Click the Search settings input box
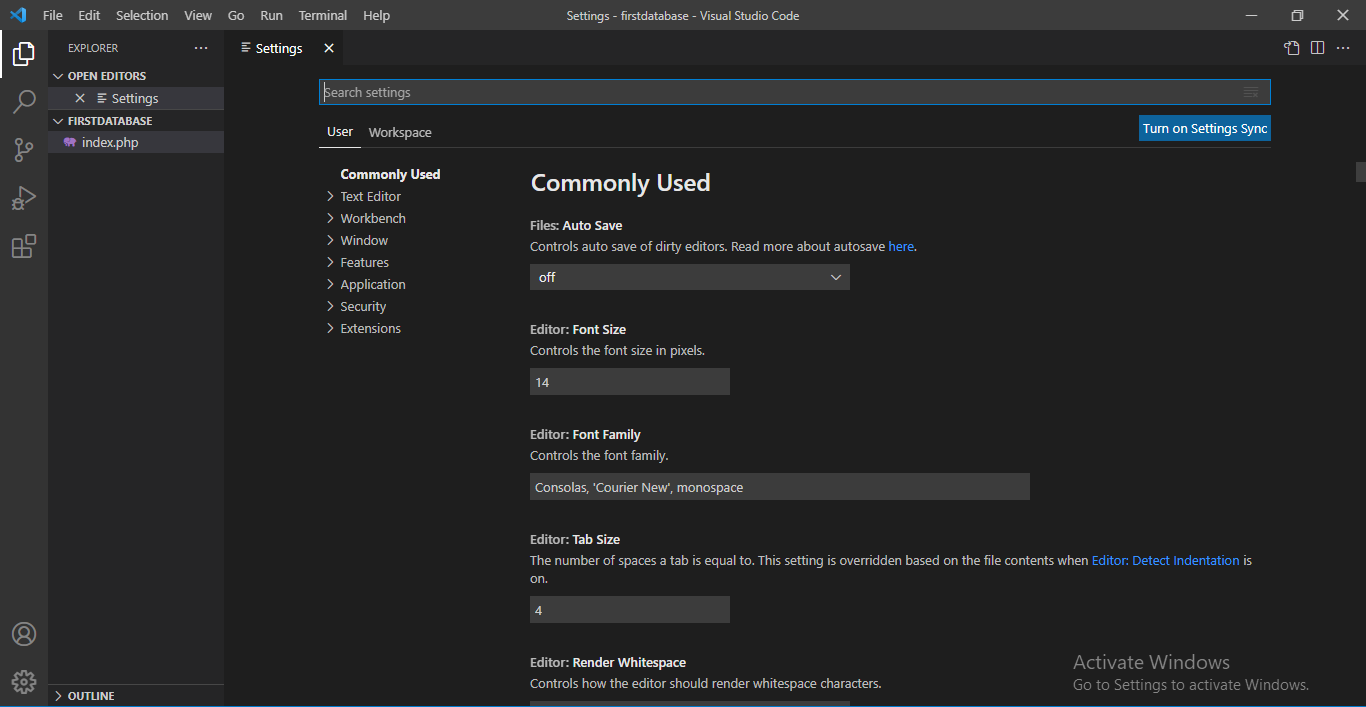Viewport: 1366px width, 707px height. tap(780, 92)
